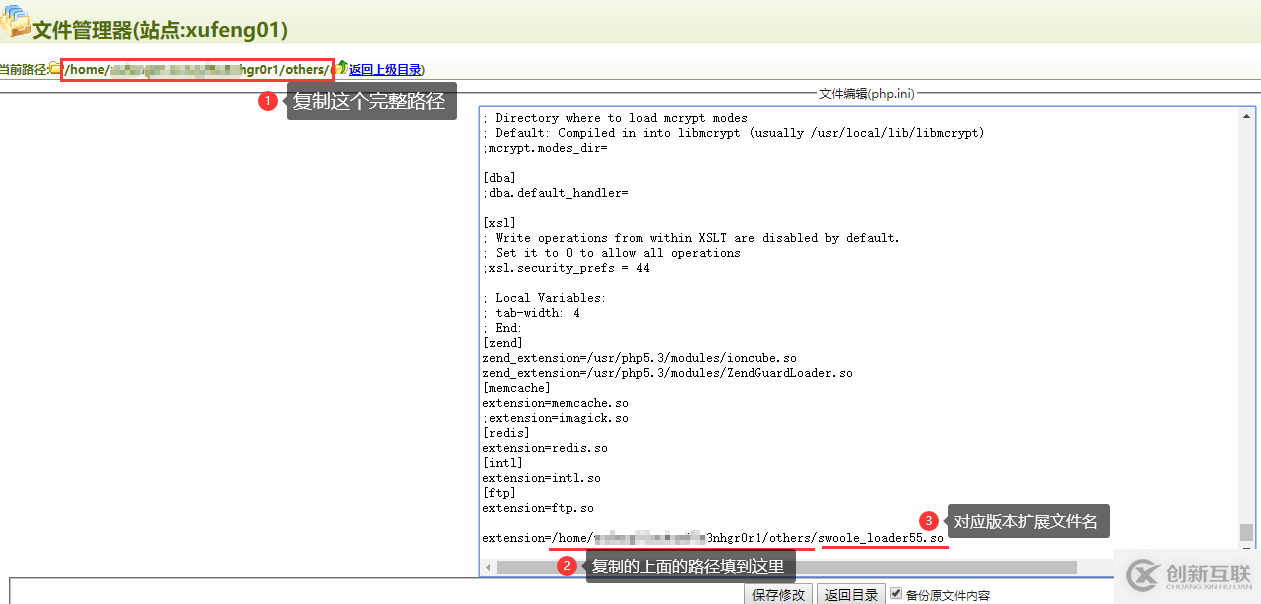1261x604 pixels.
Task: Click the extension=redis.so line
Action: (544, 448)
